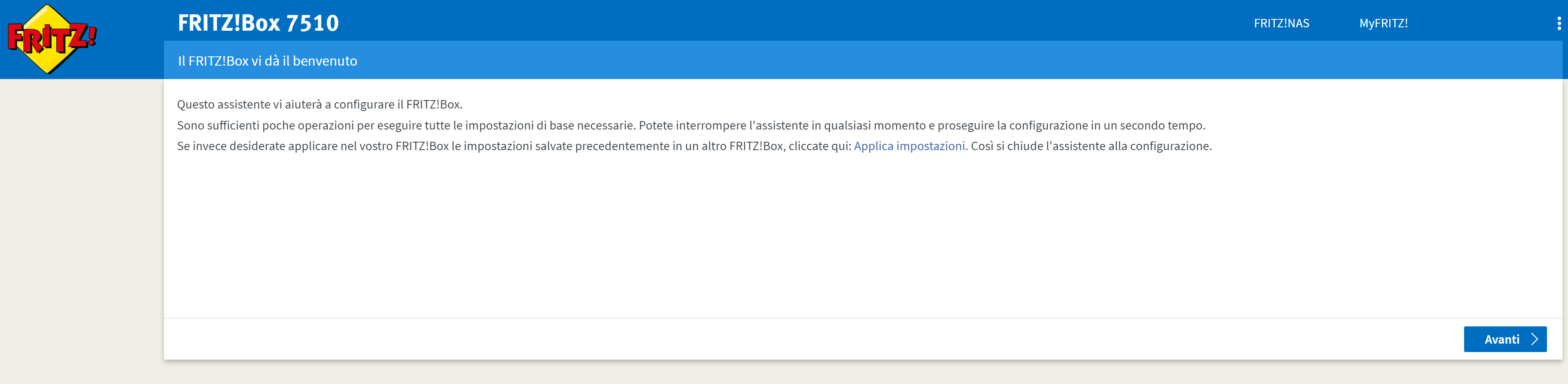Screen dimensions: 1568x384
Task: Open the three-dot overflow menu
Action: [1558, 23]
